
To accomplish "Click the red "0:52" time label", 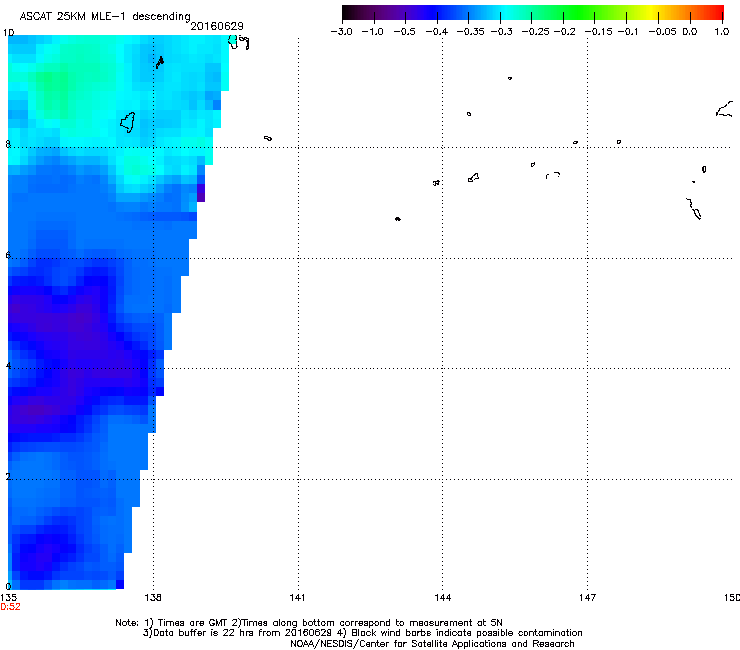I will [x=10, y=607].
